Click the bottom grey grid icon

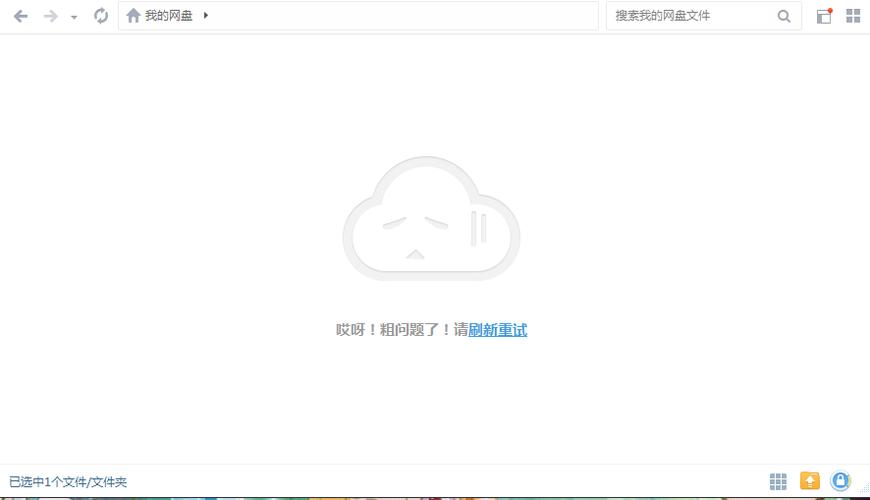coord(778,482)
